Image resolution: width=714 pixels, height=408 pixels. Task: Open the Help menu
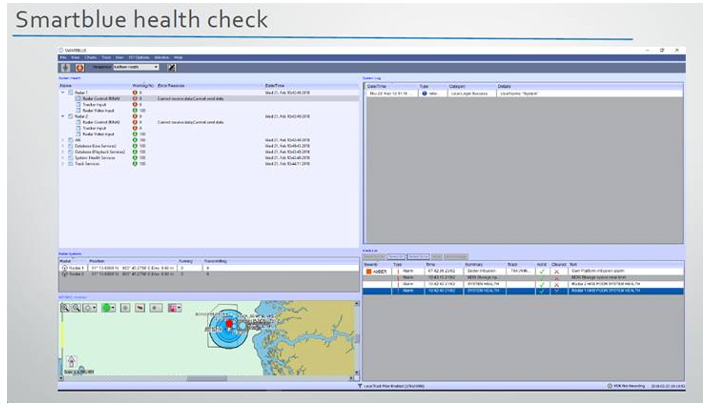coord(180,58)
